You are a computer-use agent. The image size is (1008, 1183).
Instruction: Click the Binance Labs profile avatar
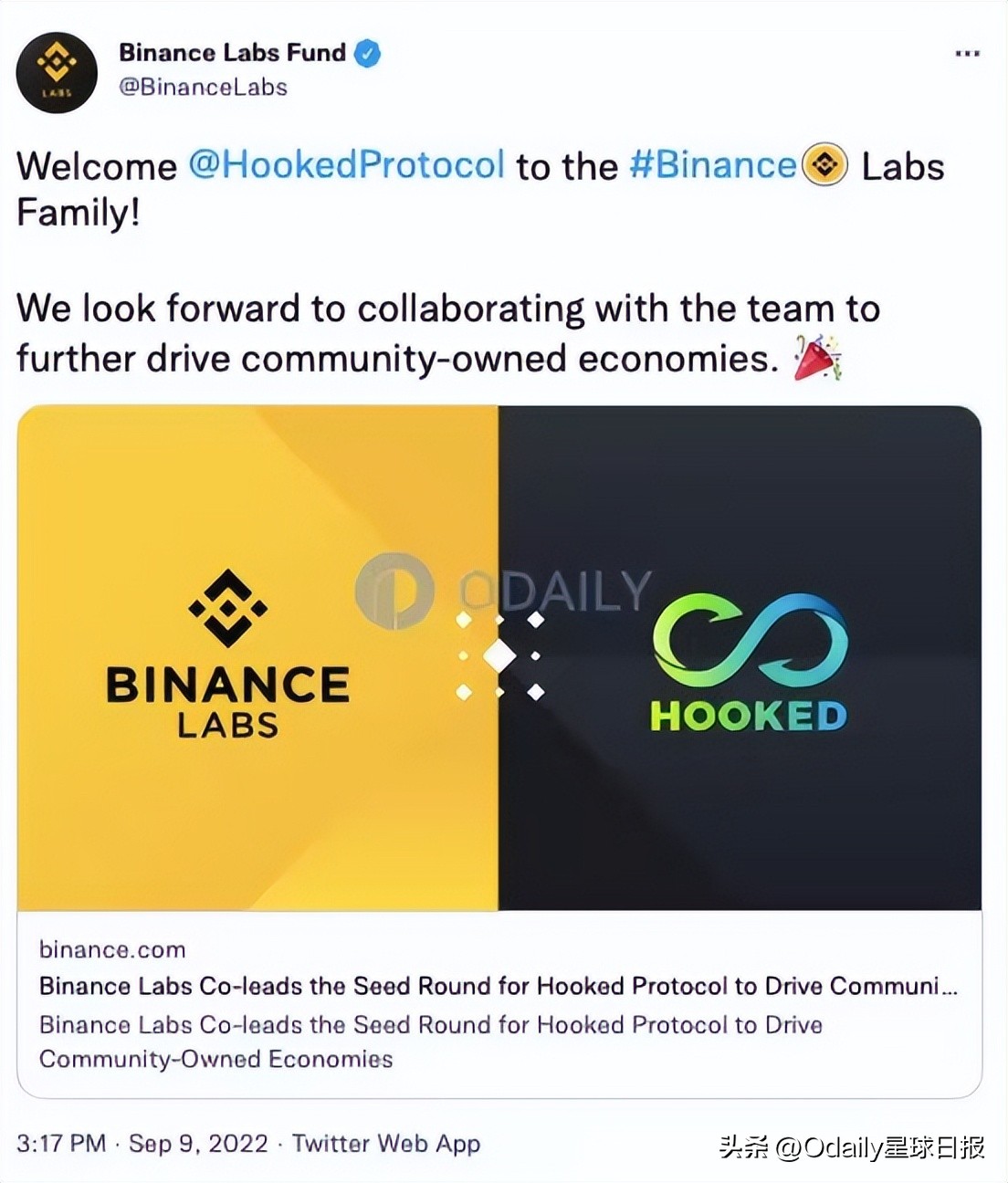click(57, 72)
